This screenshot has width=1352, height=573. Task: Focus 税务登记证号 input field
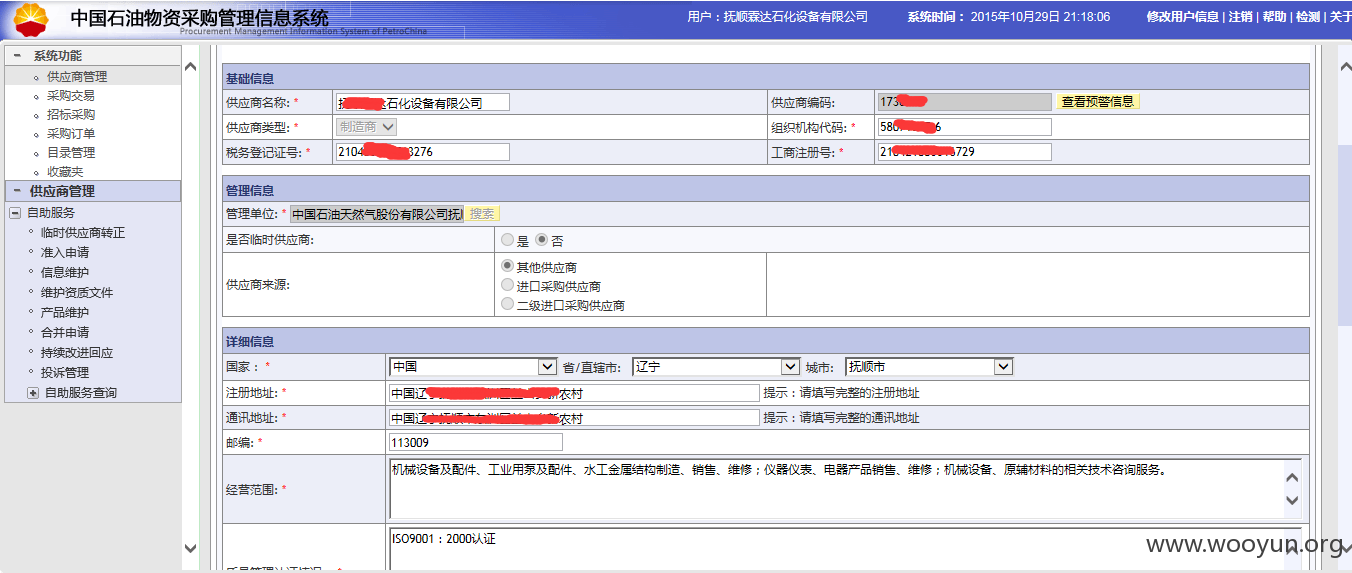click(x=423, y=152)
